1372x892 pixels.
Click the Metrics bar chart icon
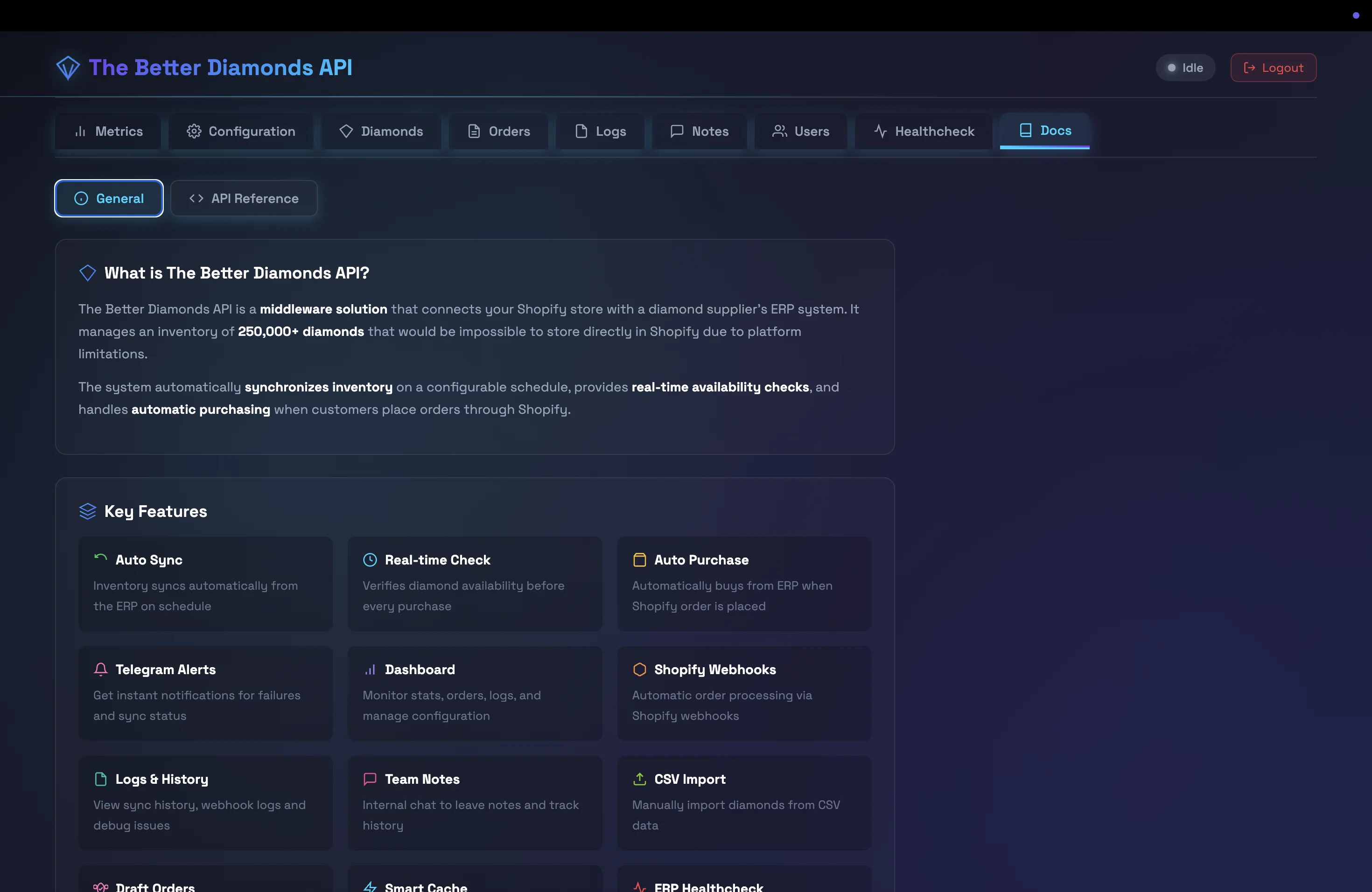(x=80, y=132)
